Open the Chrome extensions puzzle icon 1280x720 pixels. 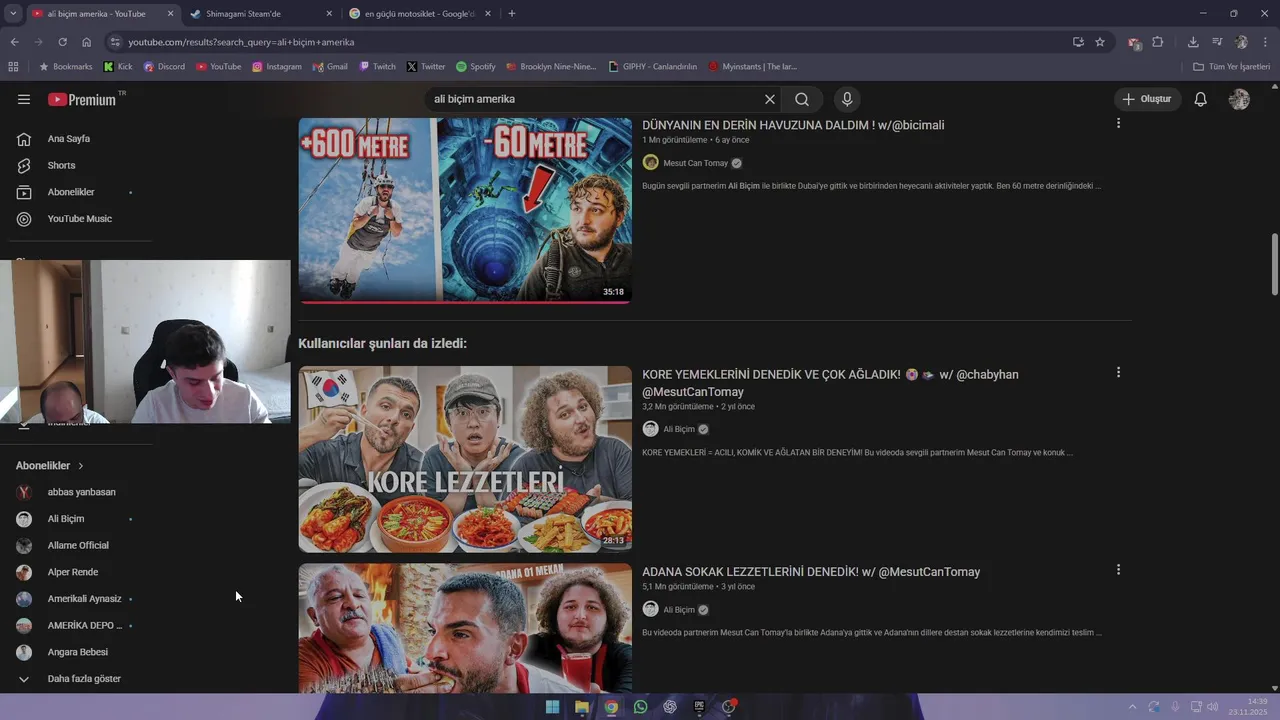click(1158, 42)
